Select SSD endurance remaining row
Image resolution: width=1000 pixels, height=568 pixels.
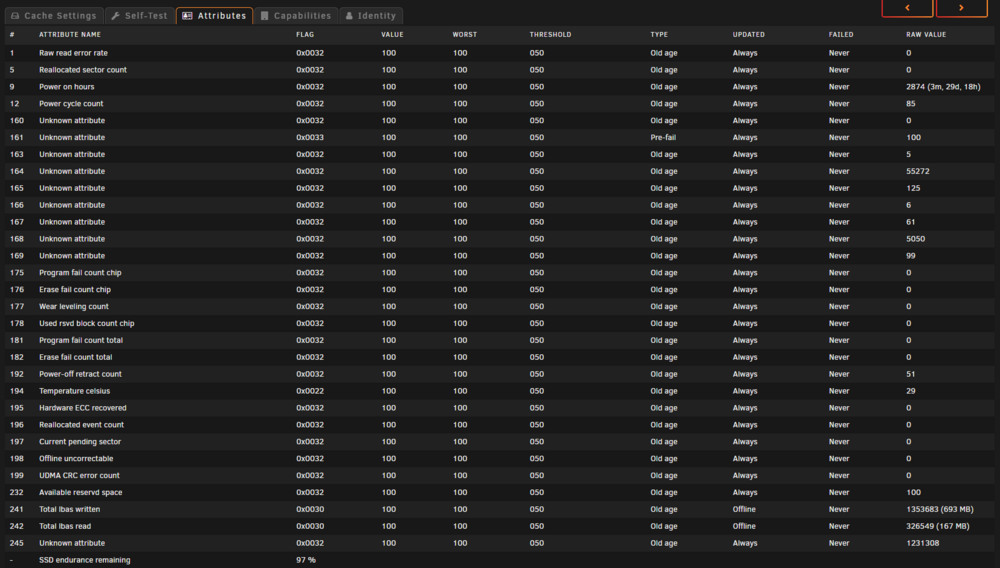[x=500, y=560]
